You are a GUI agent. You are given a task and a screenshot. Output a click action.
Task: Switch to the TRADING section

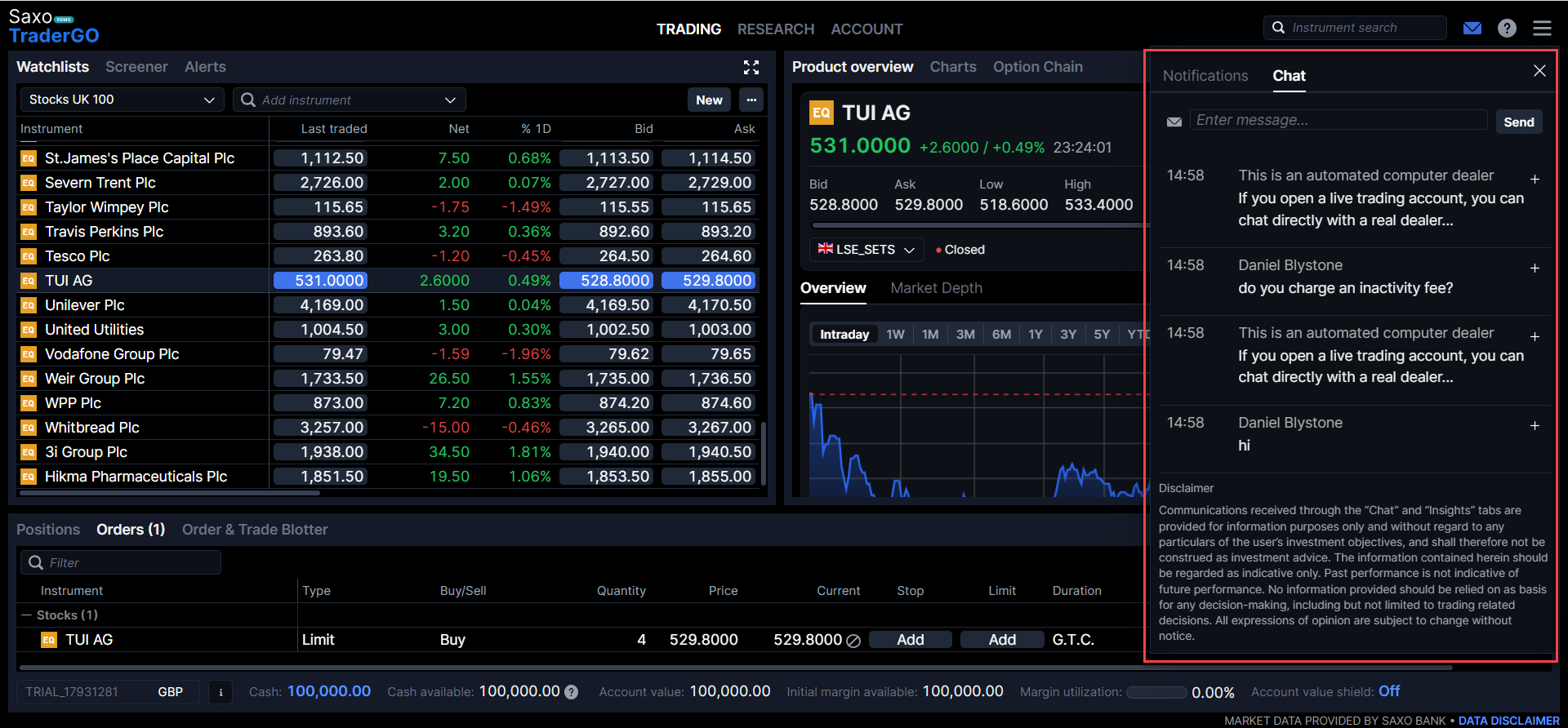click(x=688, y=29)
